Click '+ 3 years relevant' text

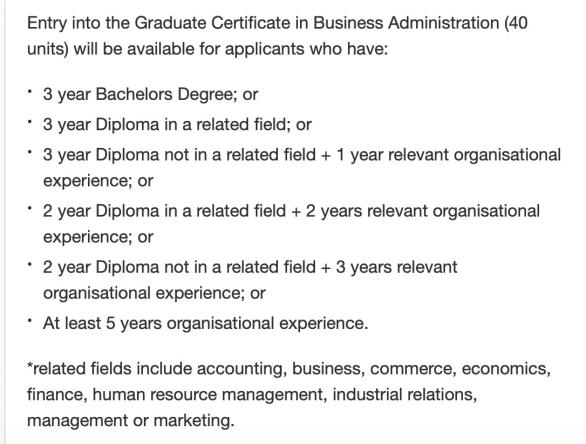[389, 267]
